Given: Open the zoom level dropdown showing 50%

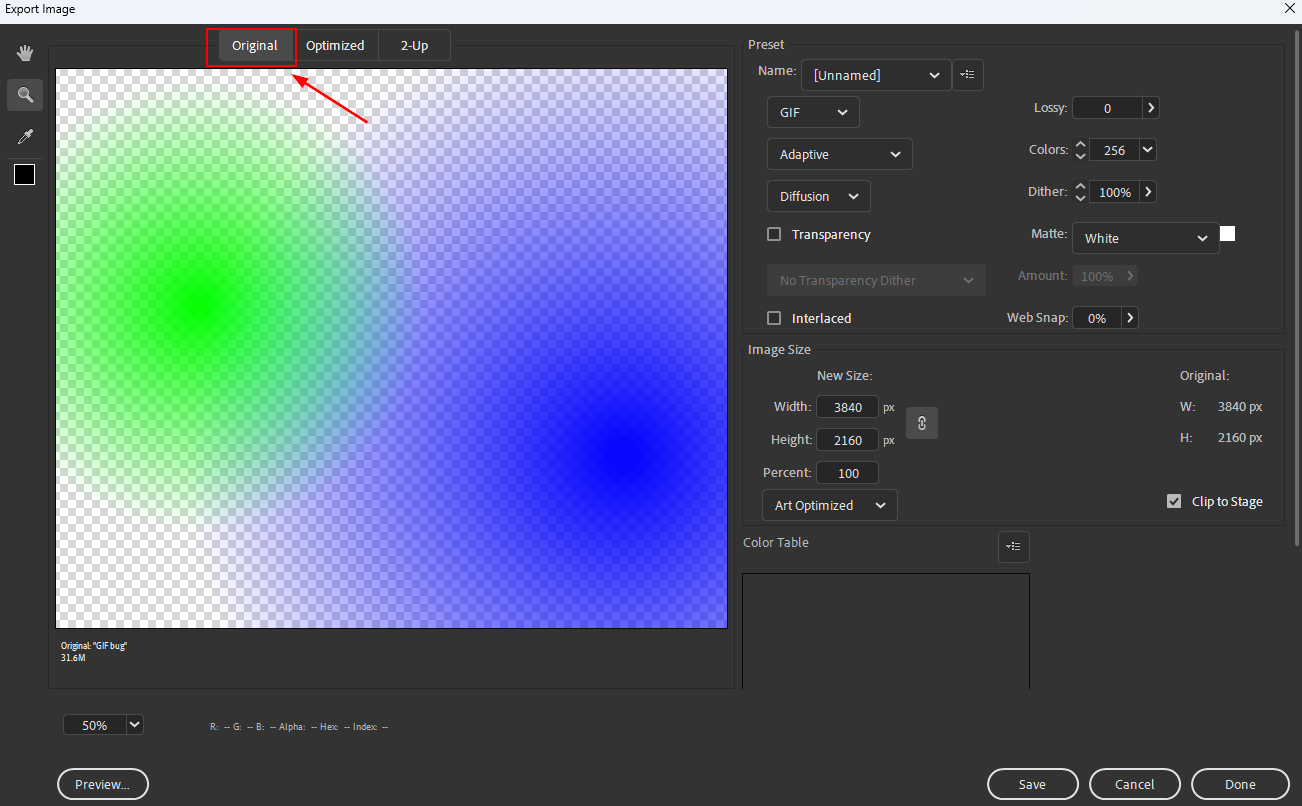Looking at the screenshot, I should click(x=103, y=724).
